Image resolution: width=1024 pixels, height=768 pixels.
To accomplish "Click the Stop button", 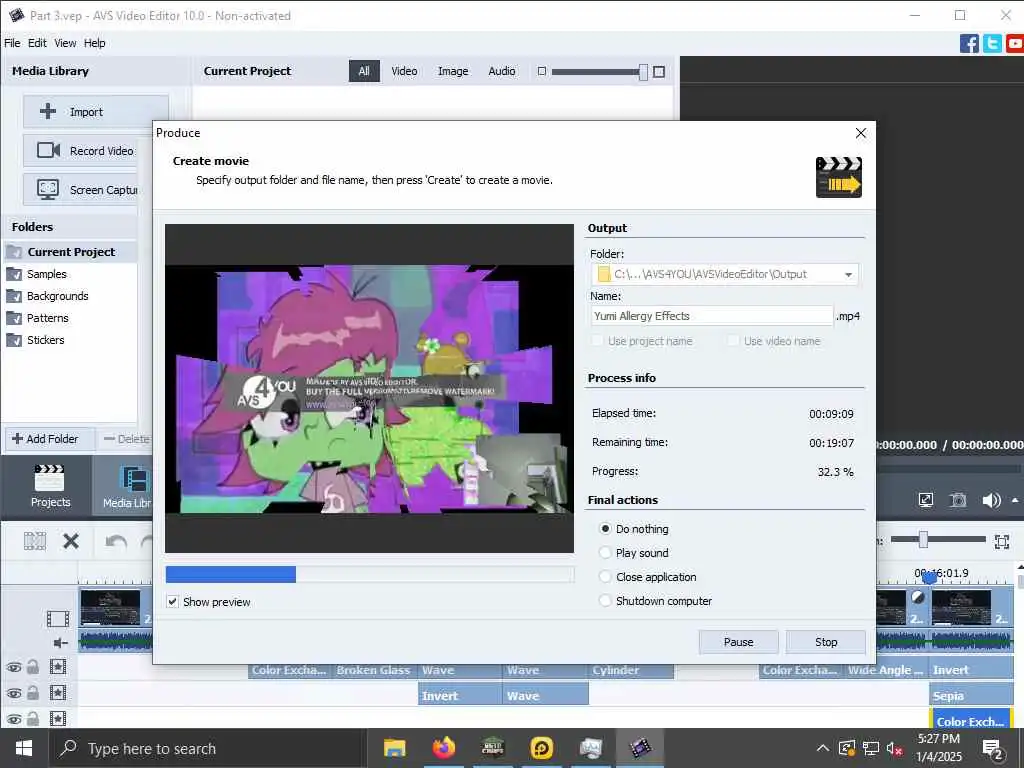I will coord(825,642).
